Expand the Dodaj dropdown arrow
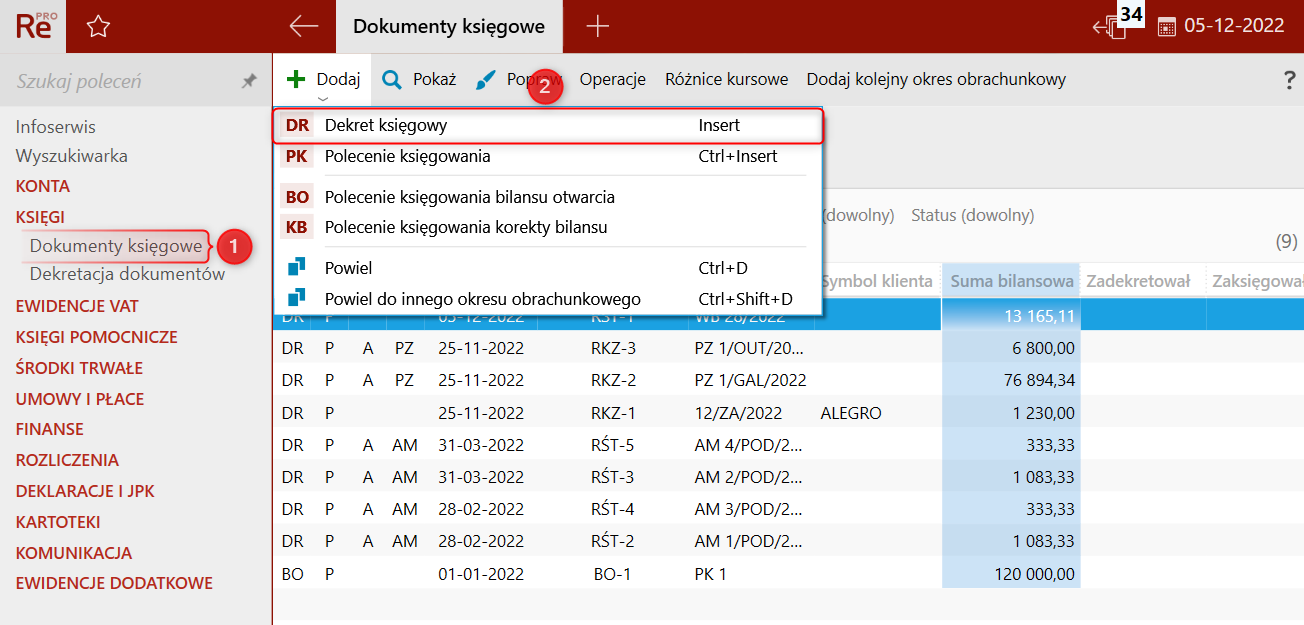The height and width of the screenshot is (625, 1304). pos(322,98)
